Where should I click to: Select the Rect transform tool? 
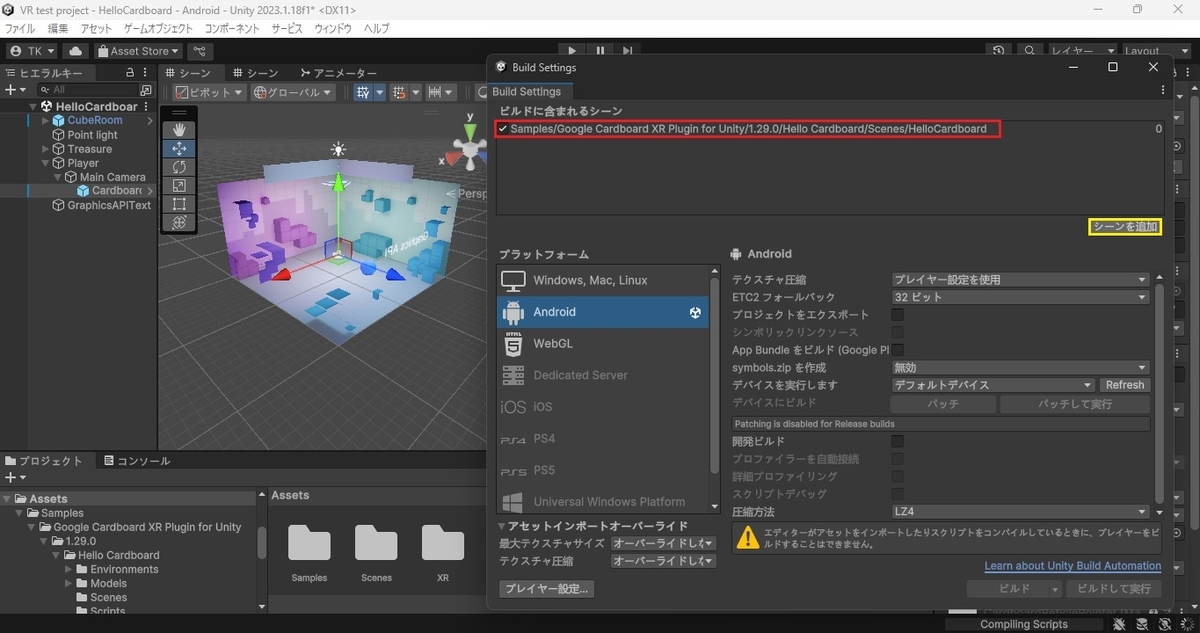(179, 204)
